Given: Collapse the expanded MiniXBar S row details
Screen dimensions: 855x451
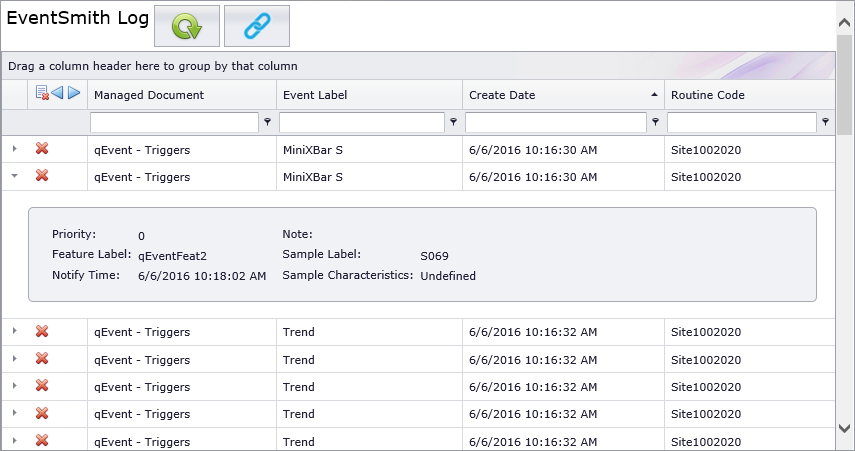Looking at the screenshot, I should coord(14,176).
